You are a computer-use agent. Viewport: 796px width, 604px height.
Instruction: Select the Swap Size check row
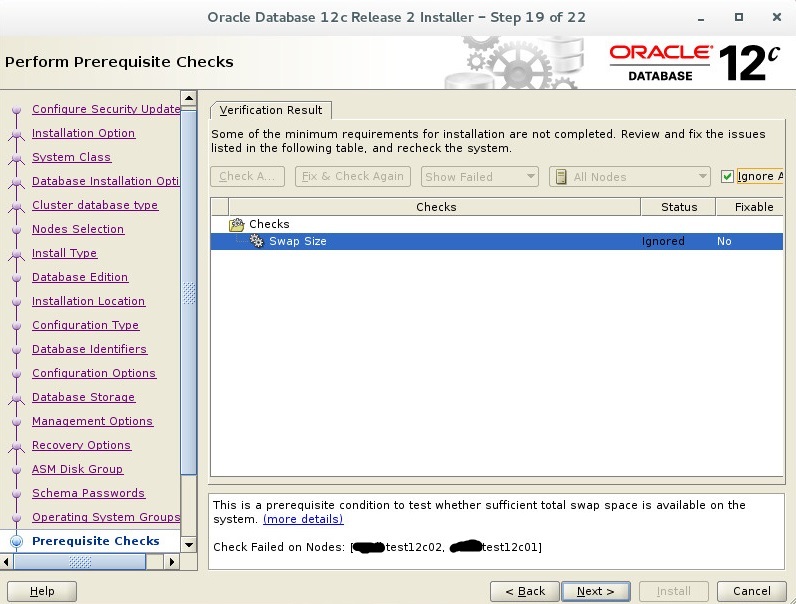pos(496,241)
